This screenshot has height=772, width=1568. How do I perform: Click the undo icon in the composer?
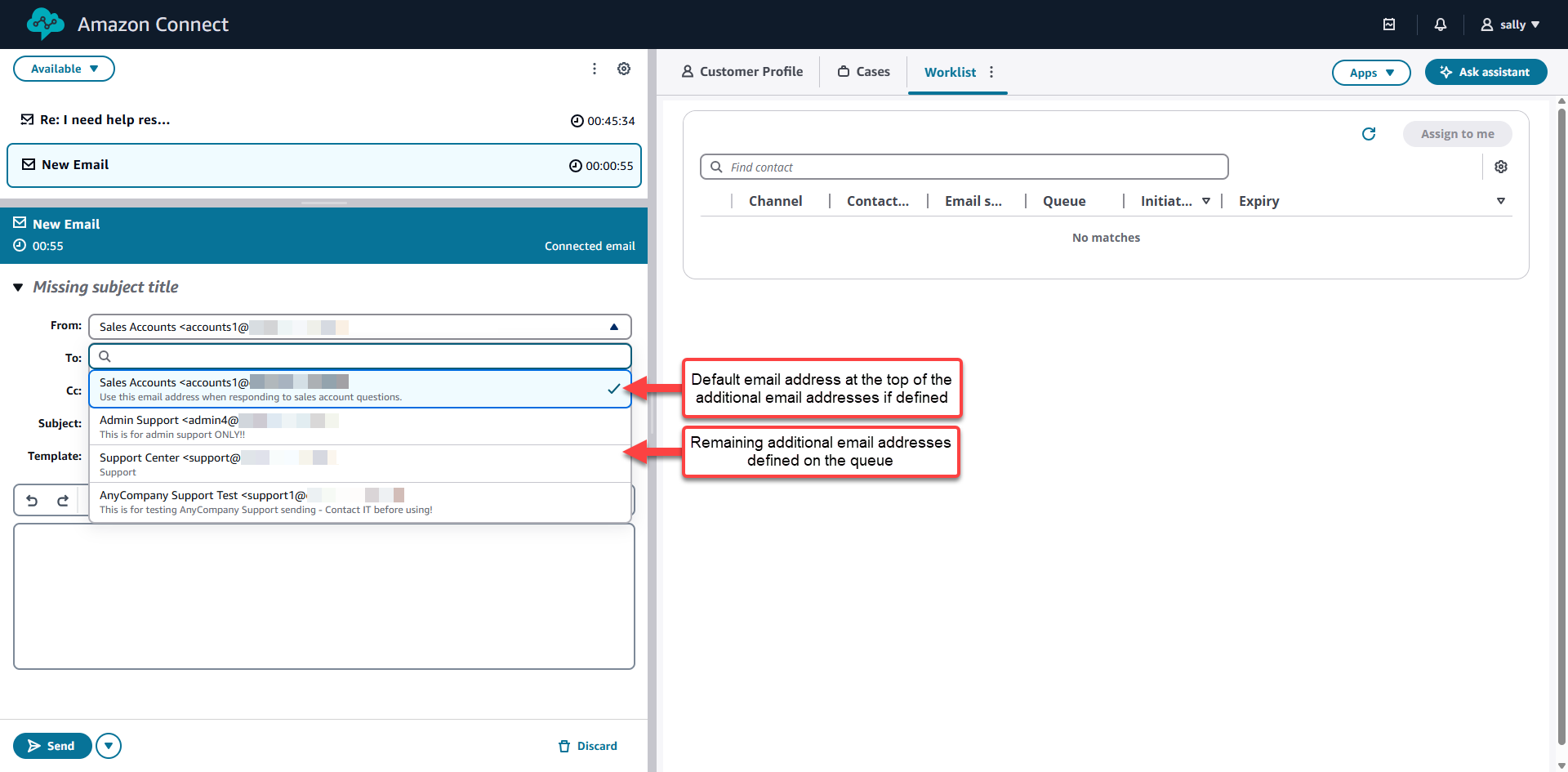tap(32, 500)
